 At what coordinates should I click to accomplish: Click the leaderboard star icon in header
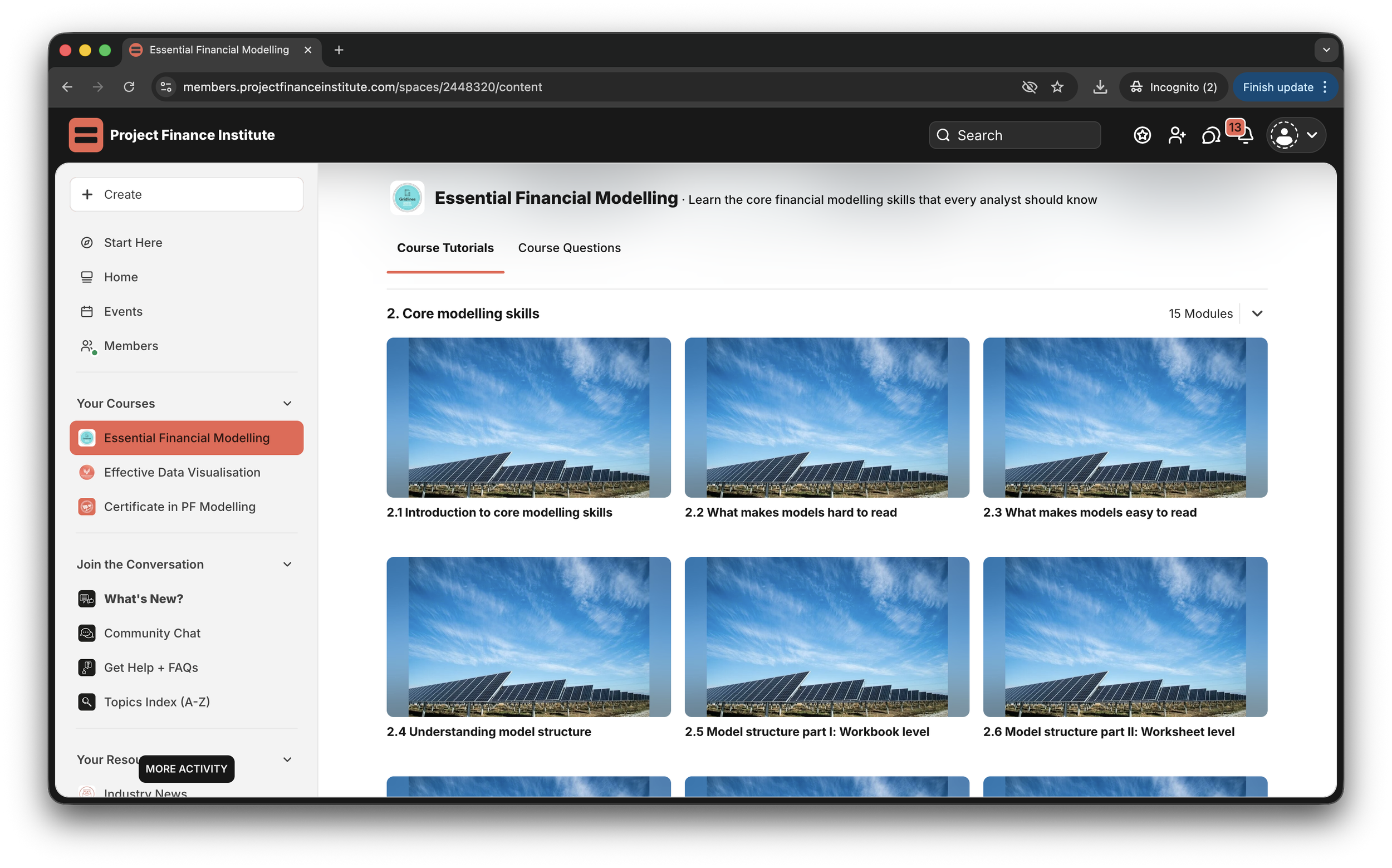(x=1142, y=135)
